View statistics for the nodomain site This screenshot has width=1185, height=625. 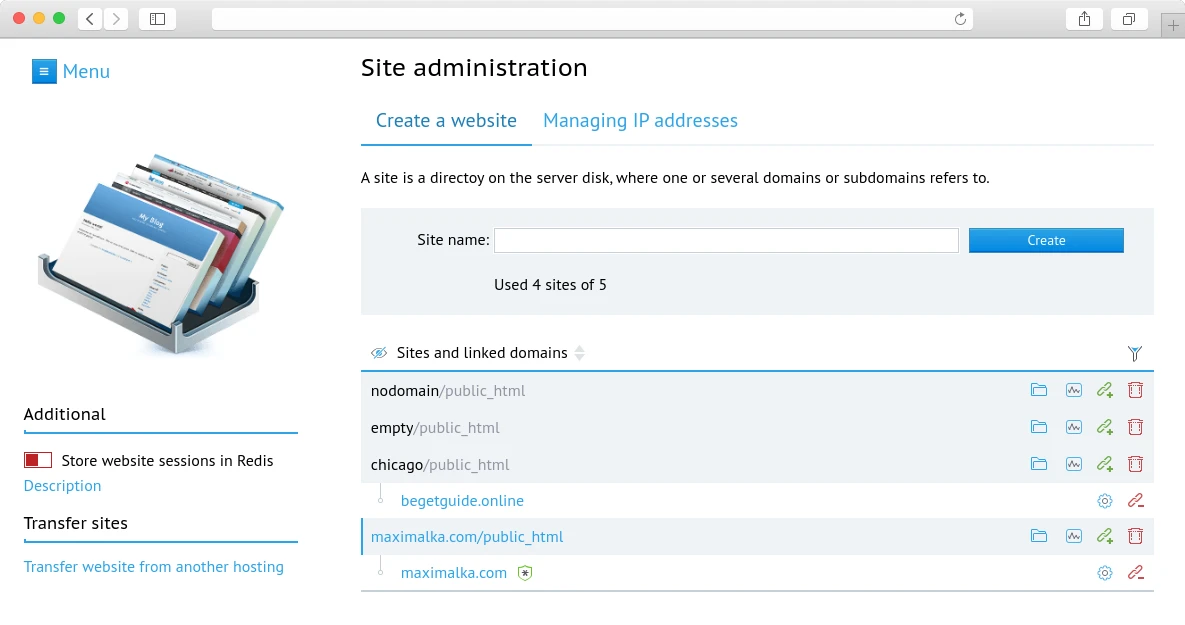tap(1073, 390)
